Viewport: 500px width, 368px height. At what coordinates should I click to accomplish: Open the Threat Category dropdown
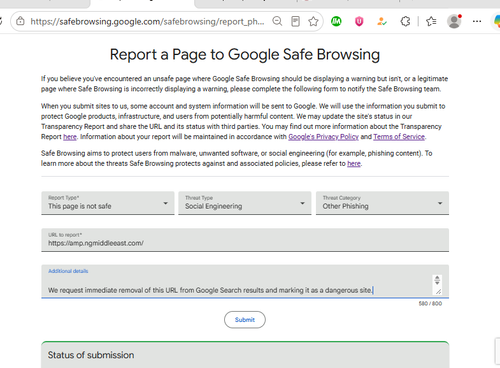tap(382, 203)
